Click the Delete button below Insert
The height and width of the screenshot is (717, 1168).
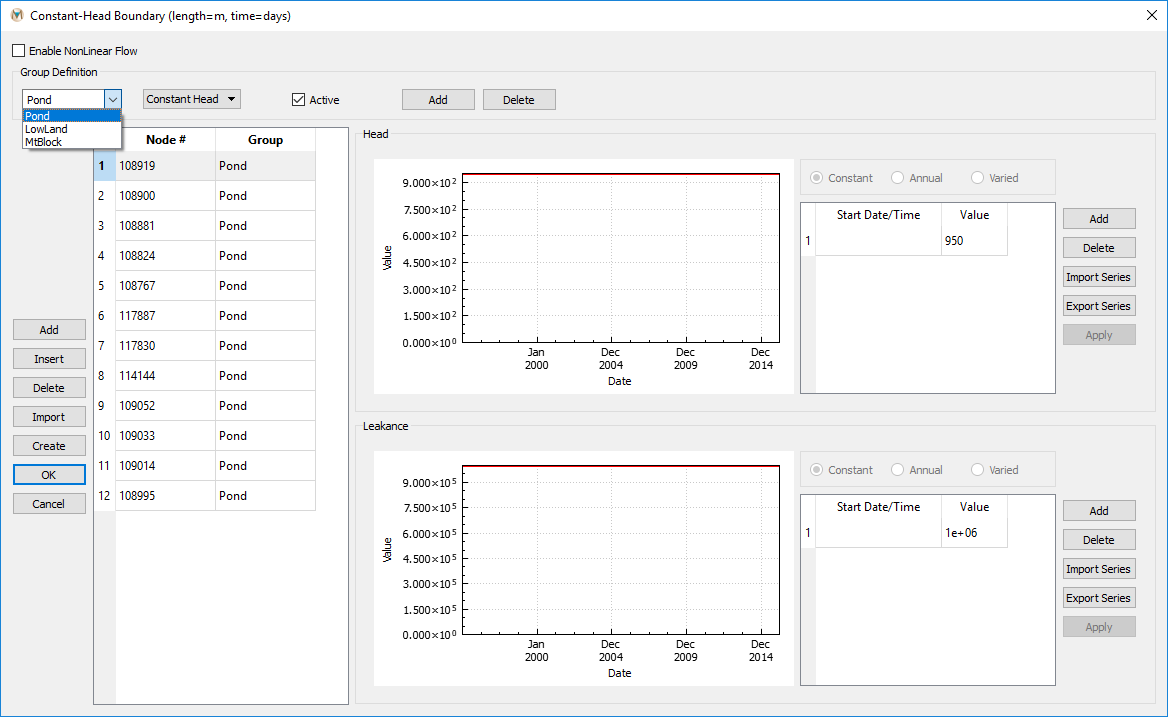point(49,388)
